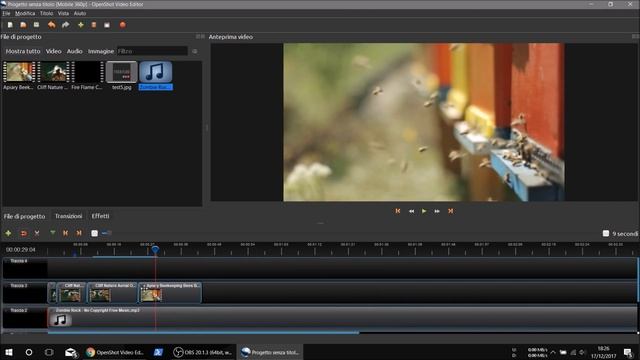Viewport: 640px width, 360px height.
Task: Toggle the red snapping magnet icon
Action: [x=24, y=233]
